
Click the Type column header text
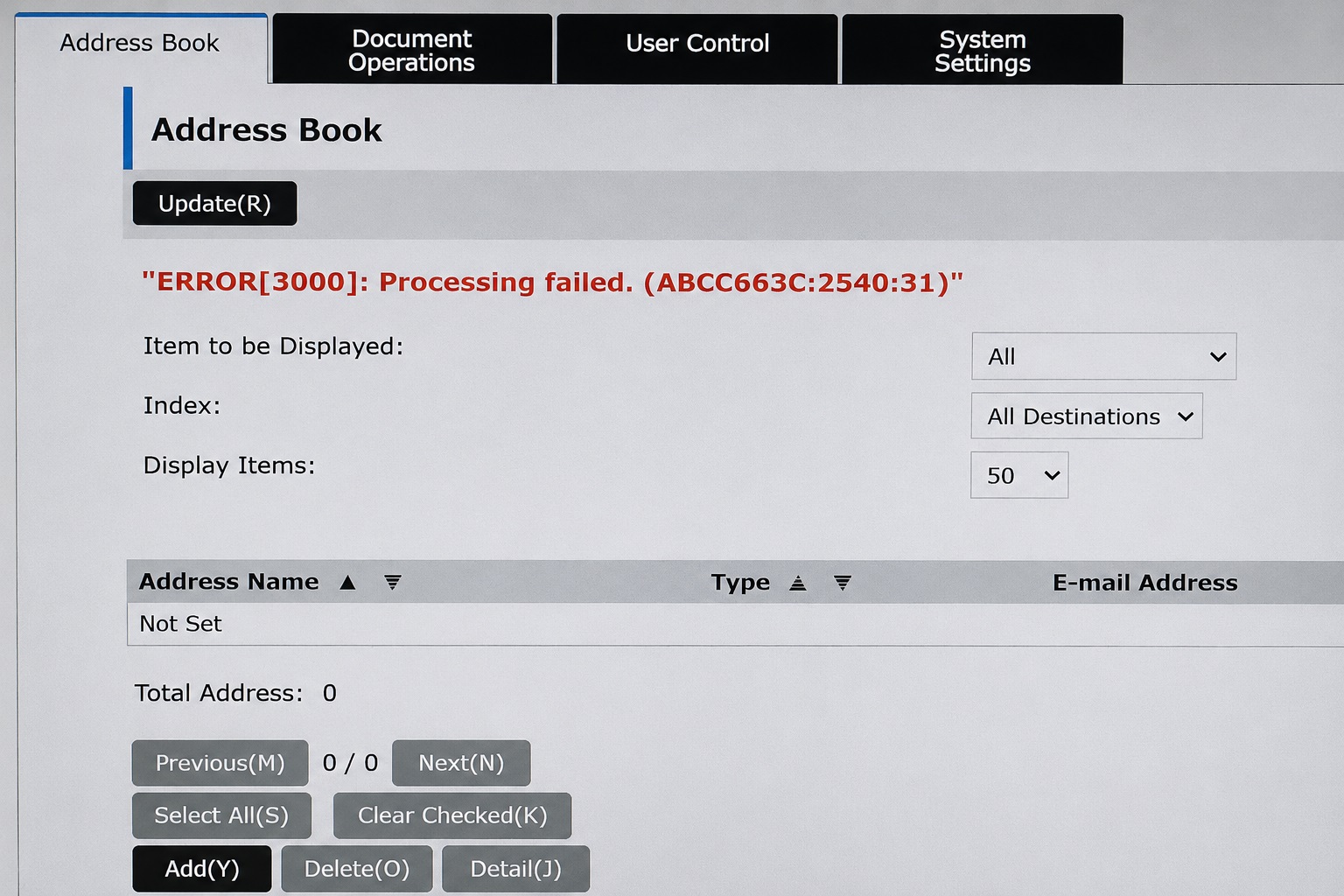point(740,583)
